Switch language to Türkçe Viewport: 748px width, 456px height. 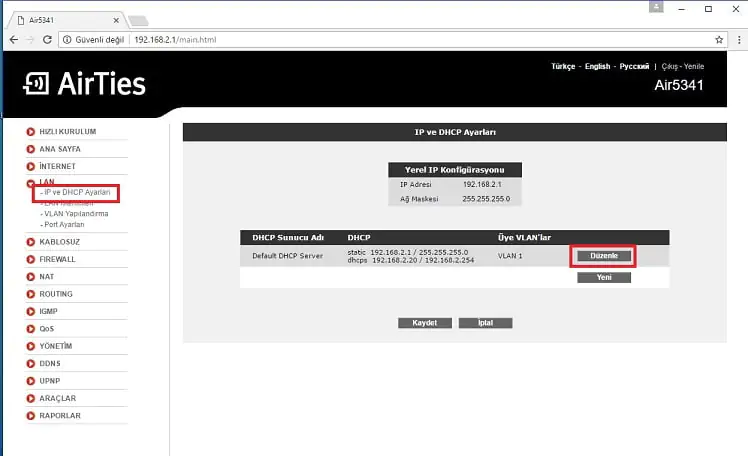coord(563,66)
